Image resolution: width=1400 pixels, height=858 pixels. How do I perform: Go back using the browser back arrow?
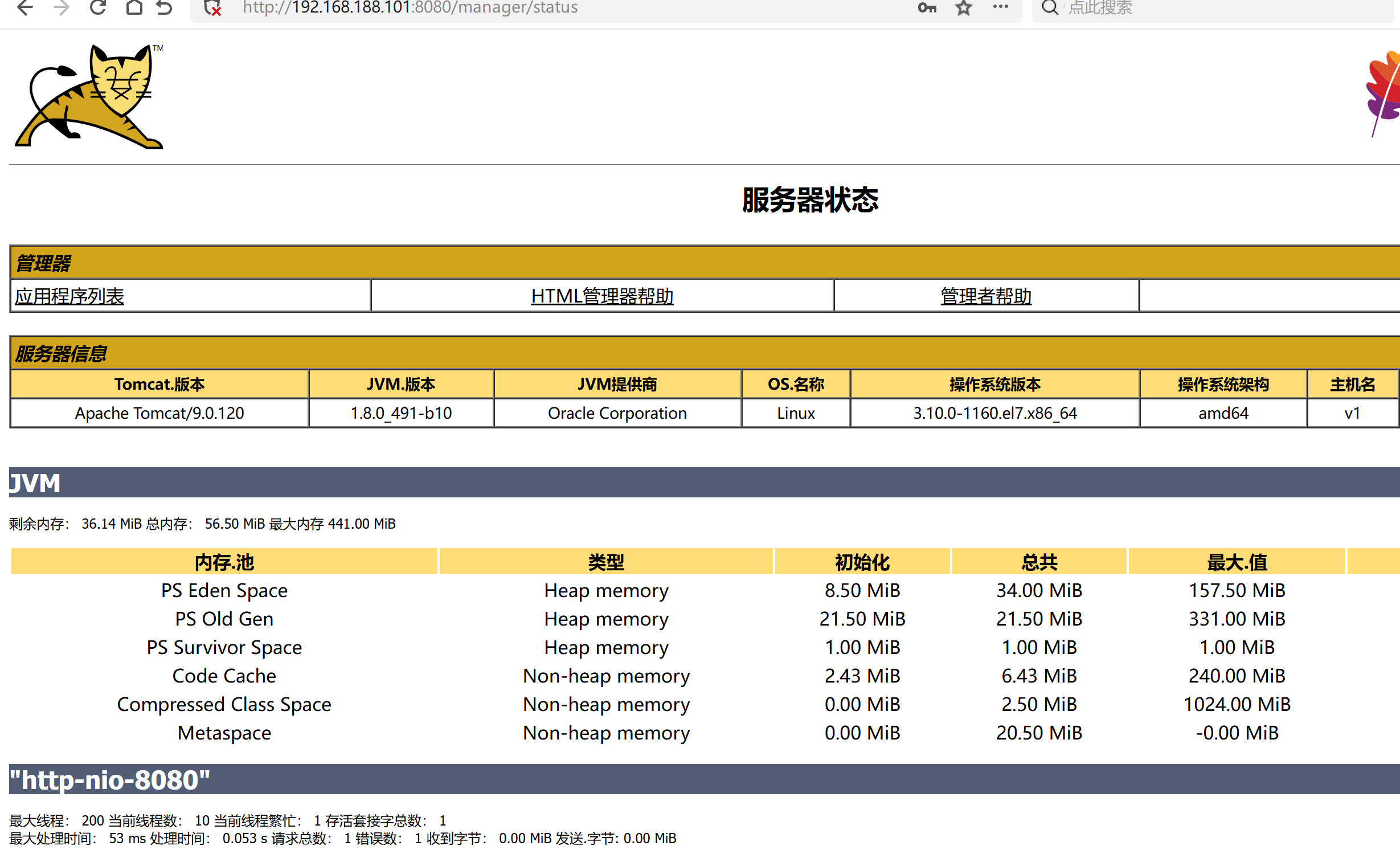(26, 7)
